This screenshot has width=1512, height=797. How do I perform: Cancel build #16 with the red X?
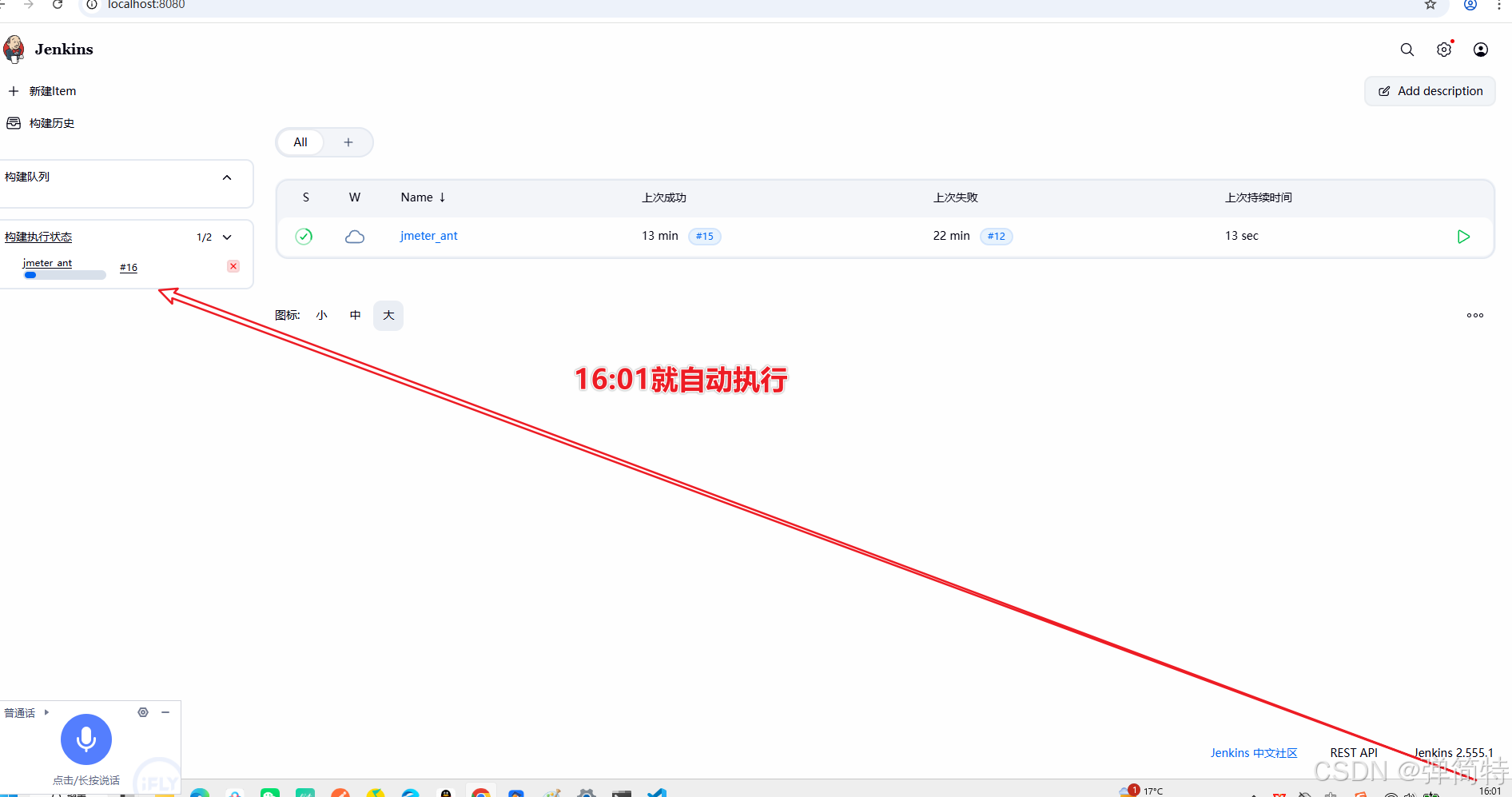click(x=233, y=266)
